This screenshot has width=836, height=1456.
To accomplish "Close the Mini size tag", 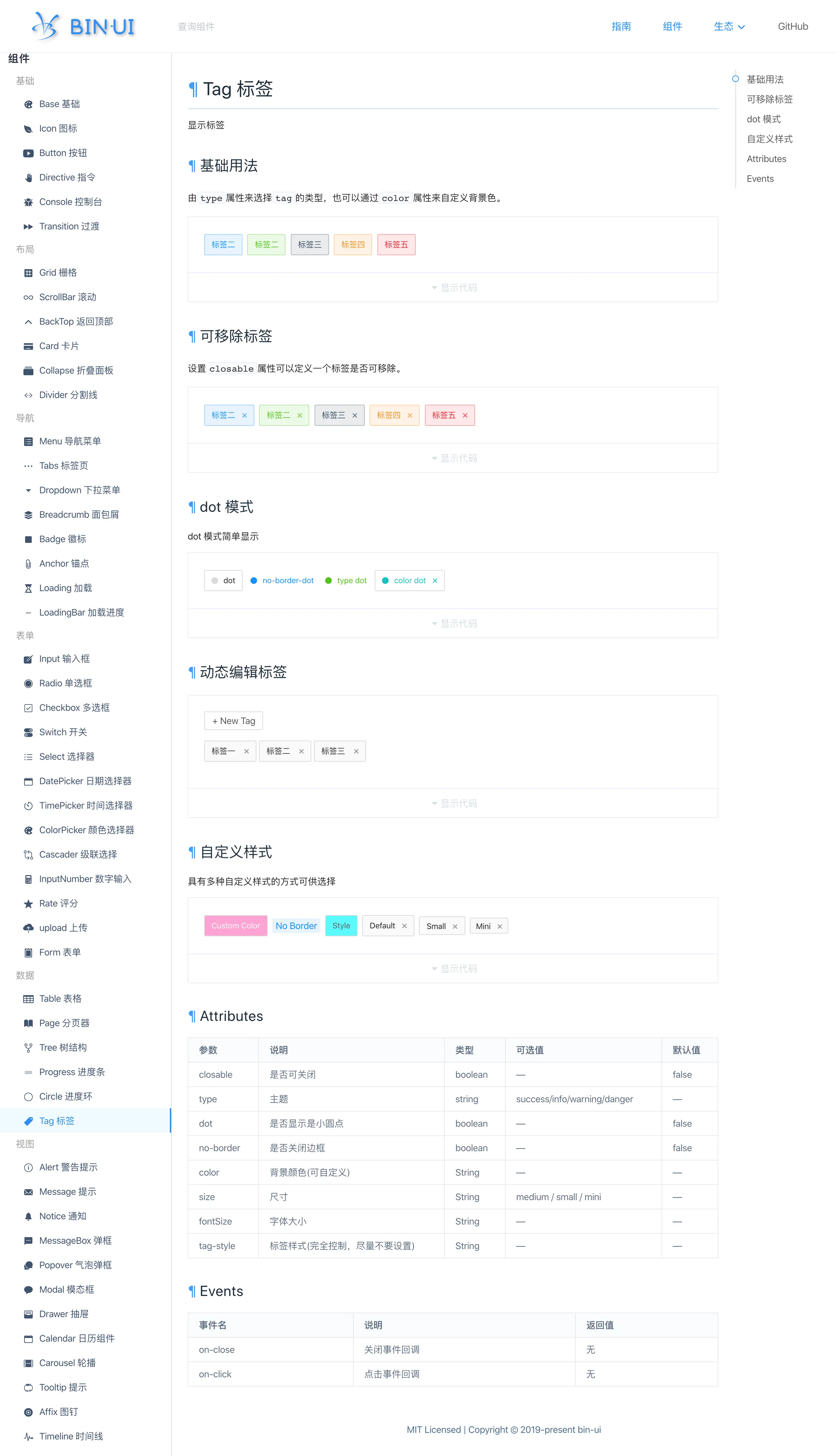I will [x=500, y=926].
